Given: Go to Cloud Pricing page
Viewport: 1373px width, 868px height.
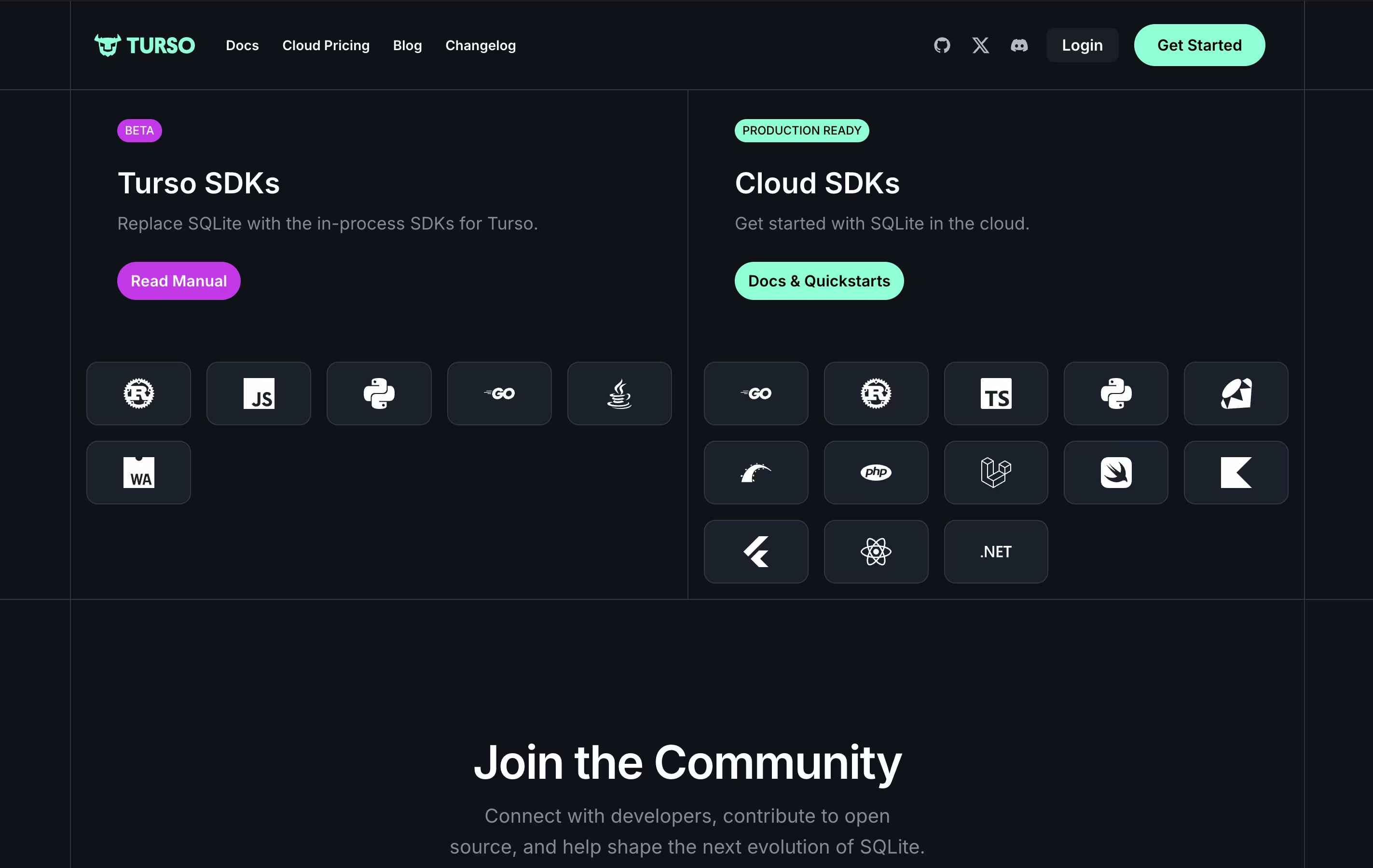Looking at the screenshot, I should point(326,45).
